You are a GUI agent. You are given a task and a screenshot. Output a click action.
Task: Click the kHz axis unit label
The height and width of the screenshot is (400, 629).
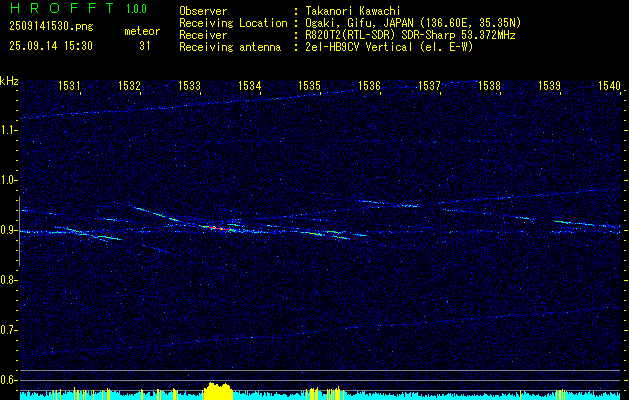(x=9, y=81)
